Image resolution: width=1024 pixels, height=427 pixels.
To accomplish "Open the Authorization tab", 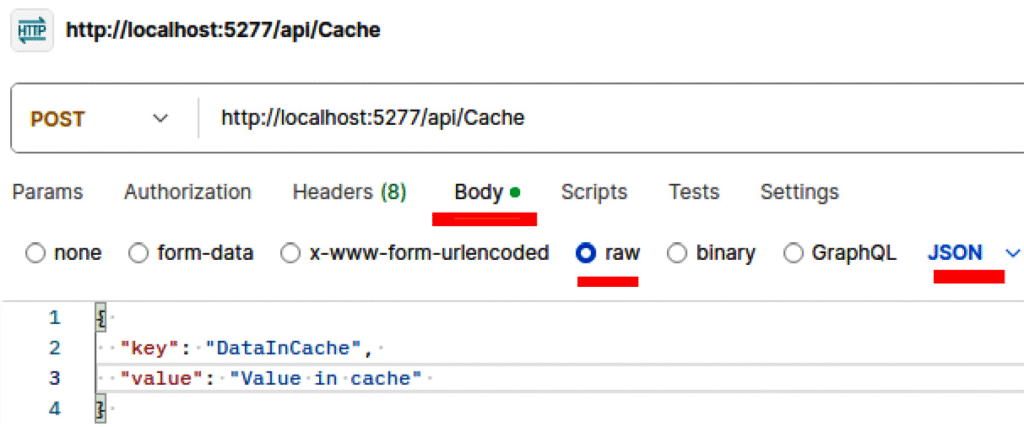I will point(187,192).
